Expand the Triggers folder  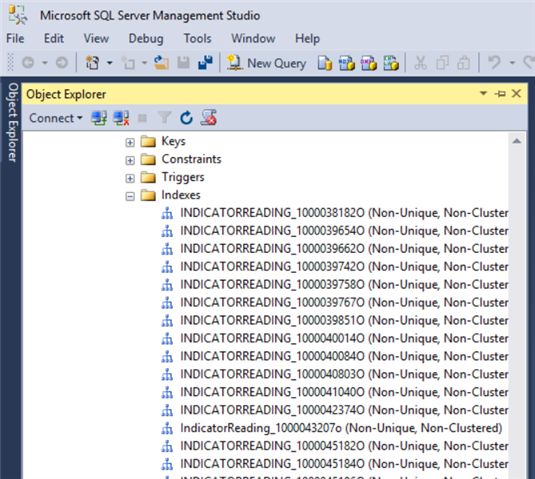pyautogui.click(x=130, y=178)
